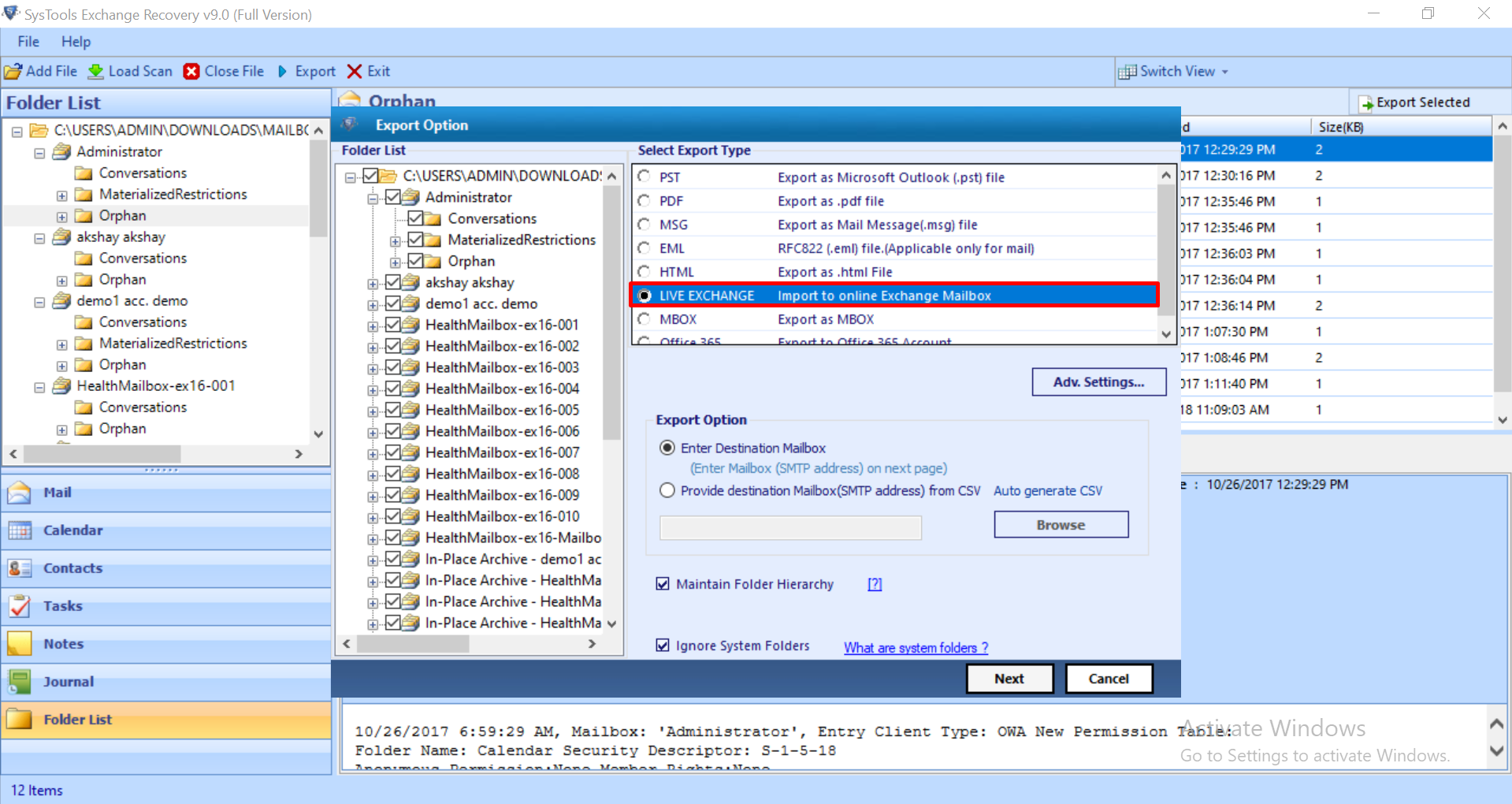Open What are system folders link
The width and height of the screenshot is (1512, 804).
pyautogui.click(x=916, y=648)
